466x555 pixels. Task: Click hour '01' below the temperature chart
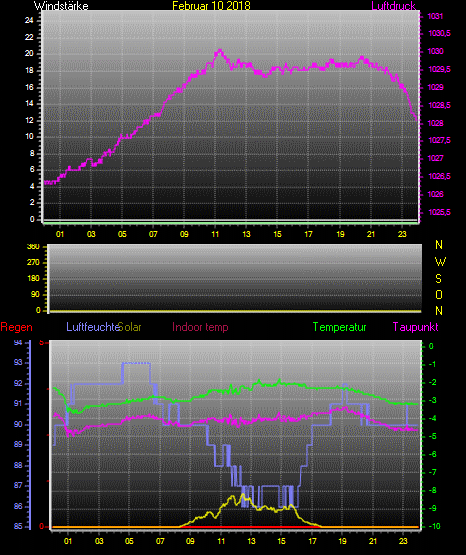pyautogui.click(x=68, y=541)
